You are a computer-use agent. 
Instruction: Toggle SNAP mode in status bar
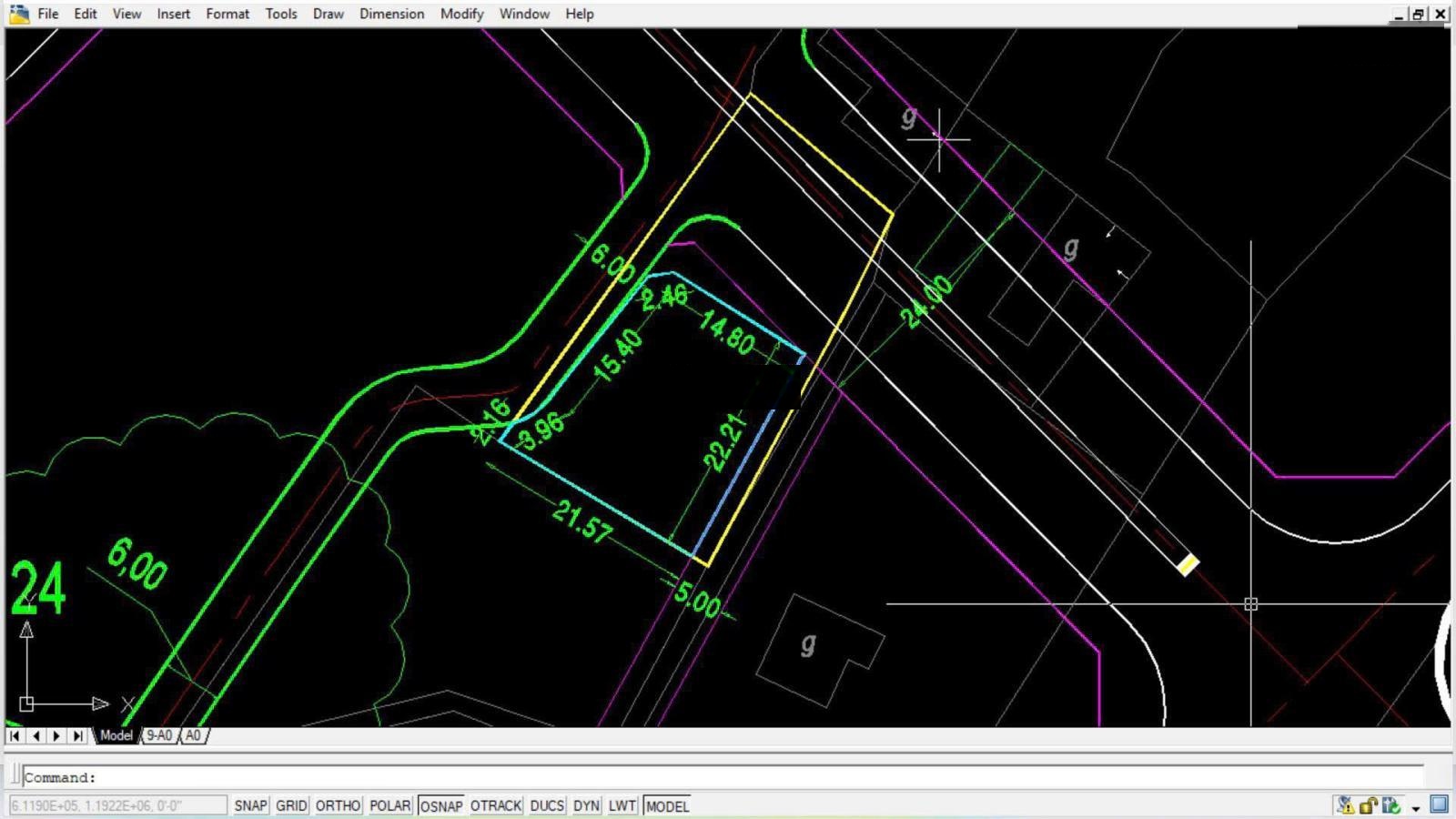250,805
